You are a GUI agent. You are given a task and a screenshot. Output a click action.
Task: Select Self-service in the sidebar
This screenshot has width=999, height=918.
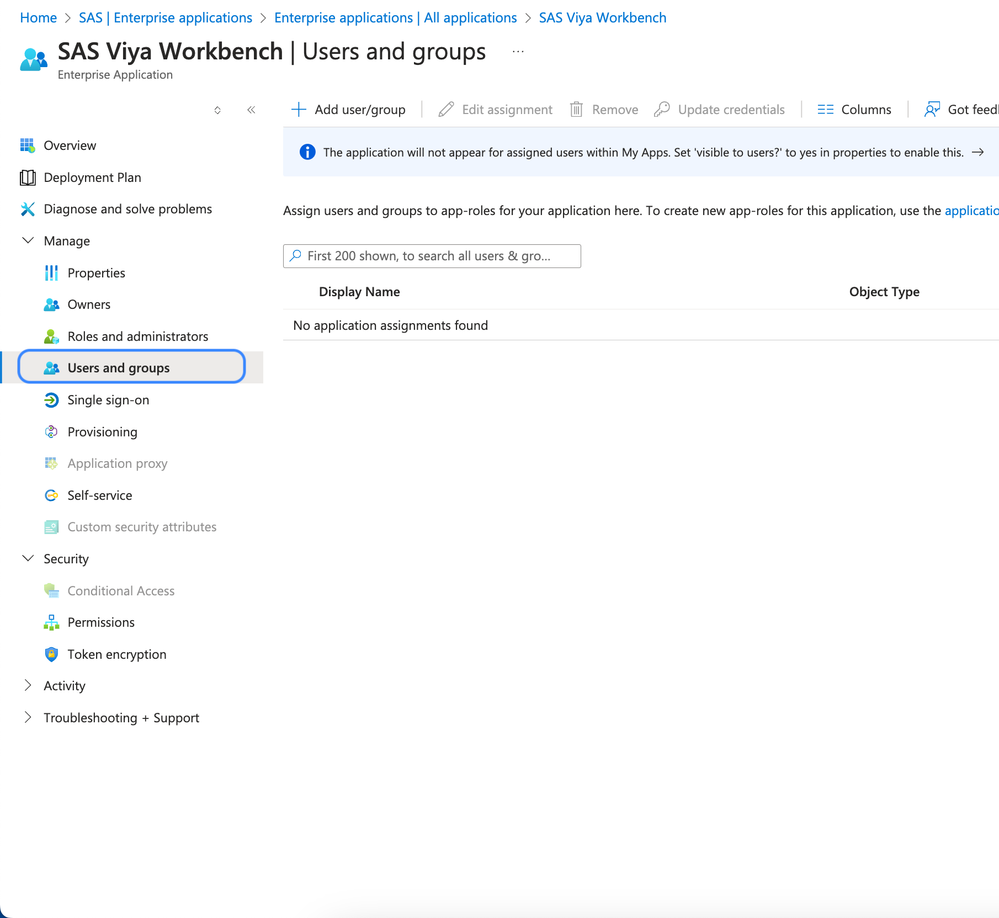coord(99,495)
